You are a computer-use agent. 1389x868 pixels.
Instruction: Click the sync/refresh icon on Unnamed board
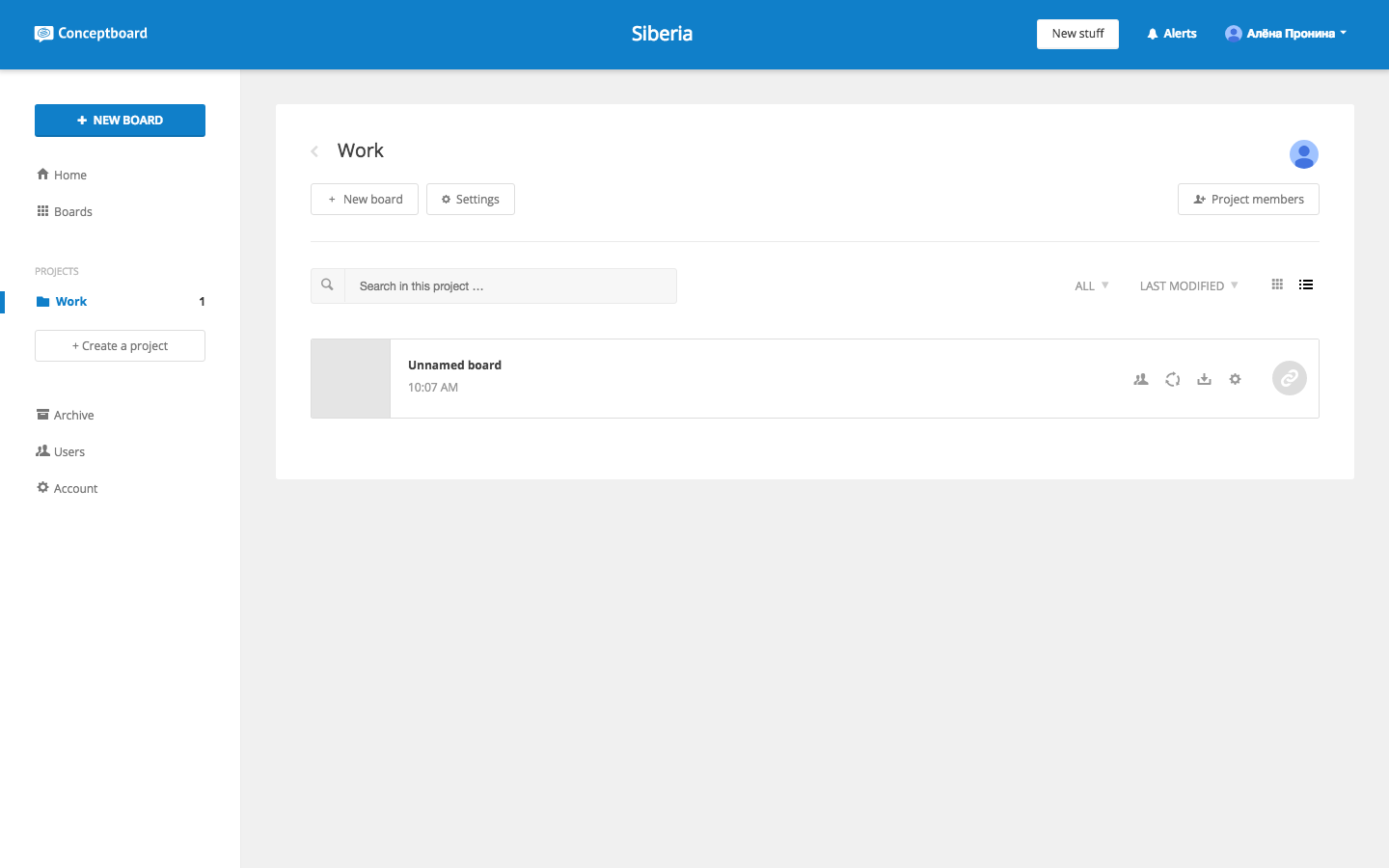[1172, 379]
